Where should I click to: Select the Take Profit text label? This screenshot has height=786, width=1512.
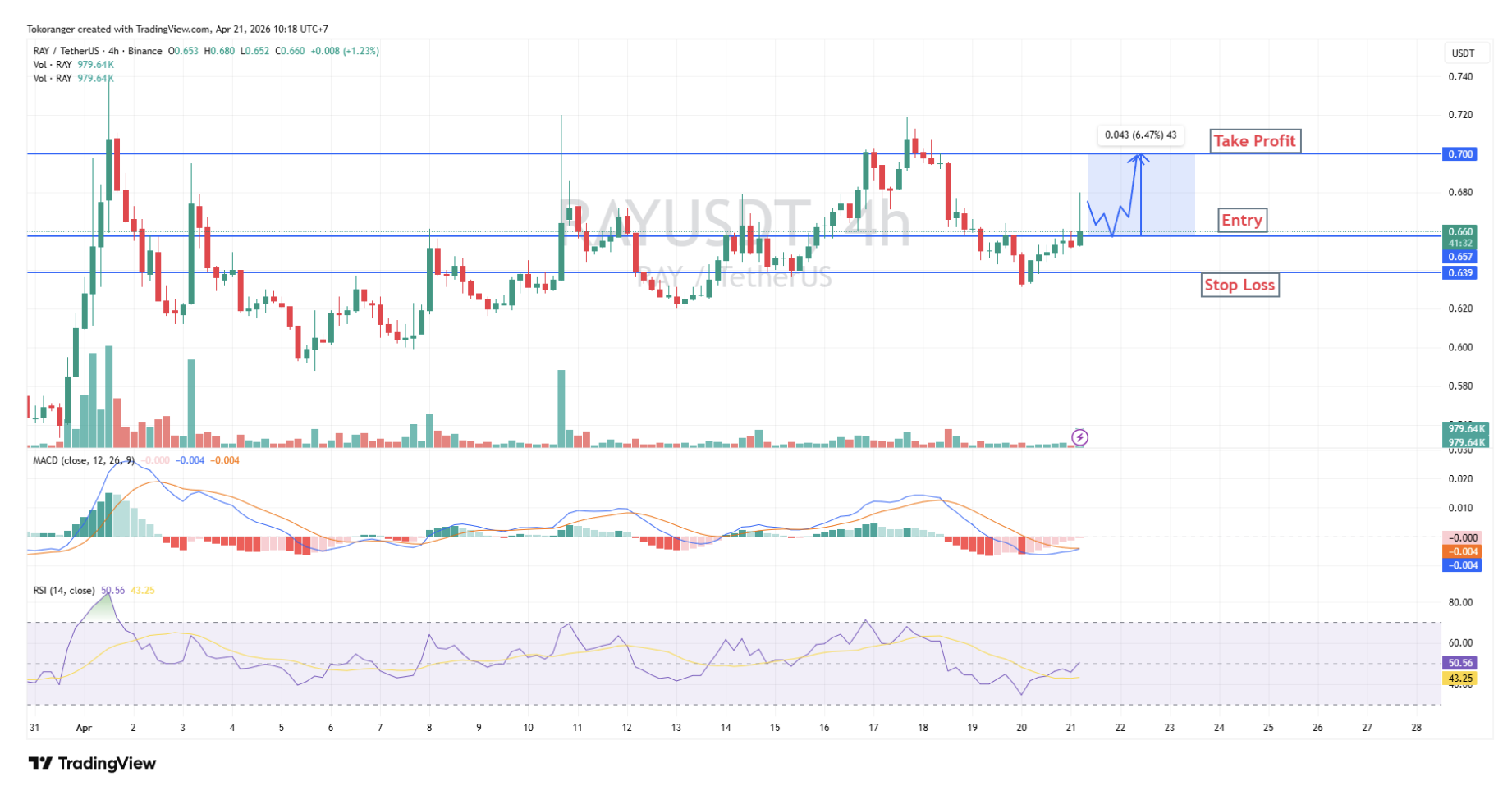click(1254, 141)
